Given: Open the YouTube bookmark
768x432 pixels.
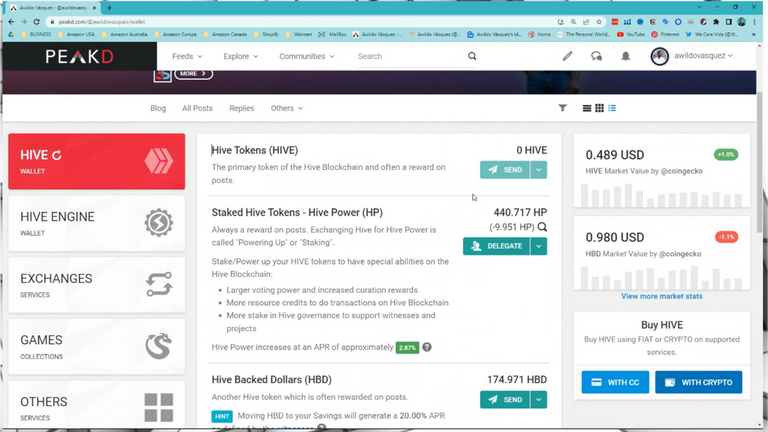Looking at the screenshot, I should [x=631, y=34].
